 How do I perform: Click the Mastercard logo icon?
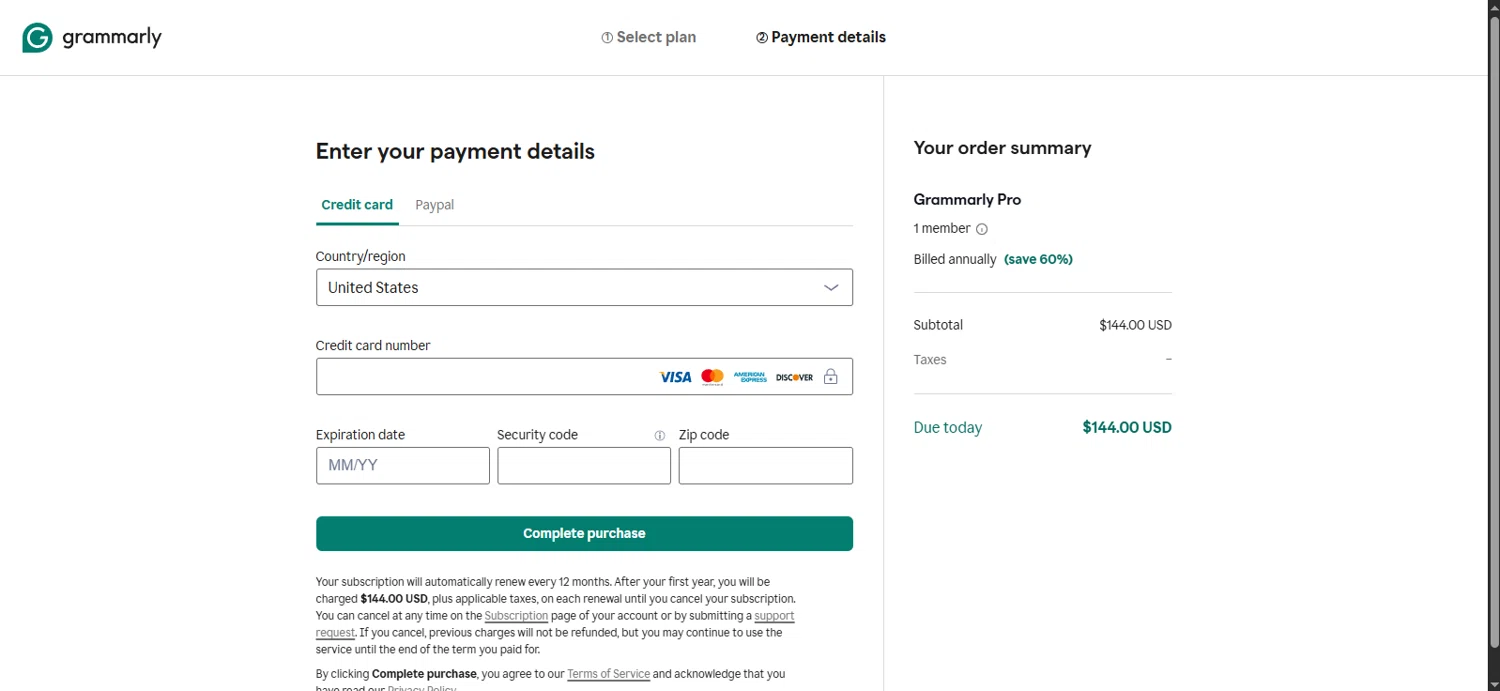point(712,377)
